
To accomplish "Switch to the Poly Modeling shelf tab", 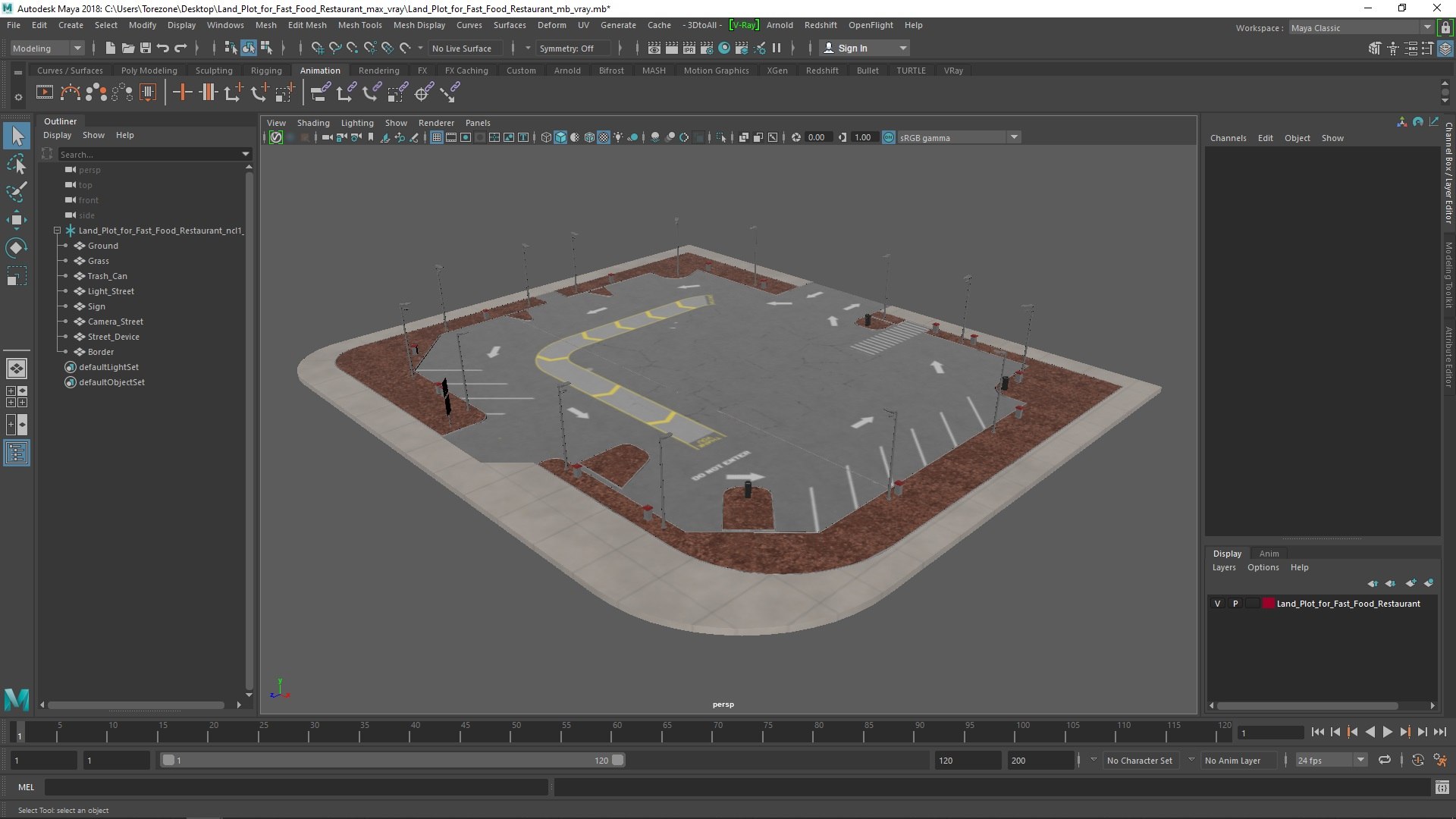I will [149, 71].
